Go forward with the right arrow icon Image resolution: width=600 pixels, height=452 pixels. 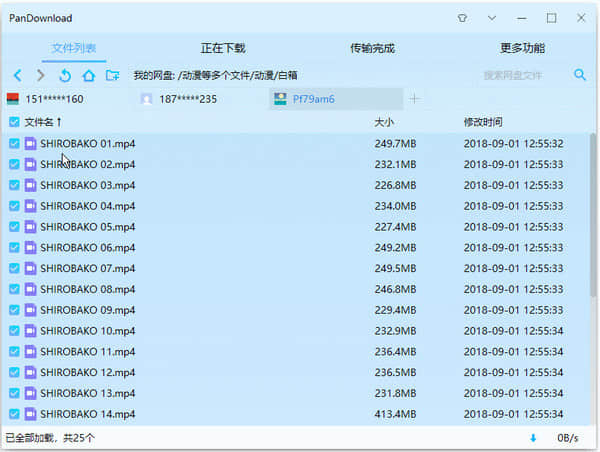point(41,75)
